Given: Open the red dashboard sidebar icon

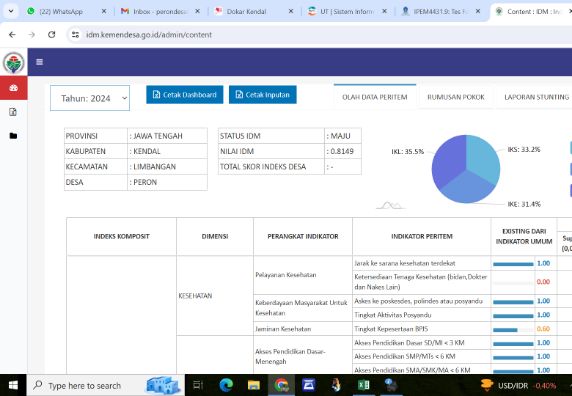Looking at the screenshot, I should 13,88.
